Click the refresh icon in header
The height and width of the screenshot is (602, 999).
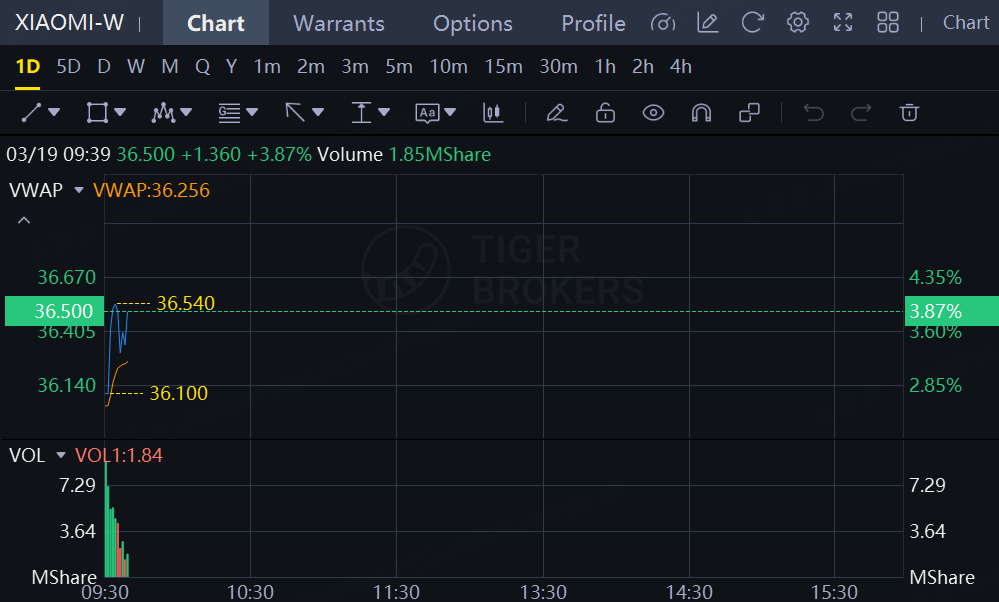click(753, 22)
